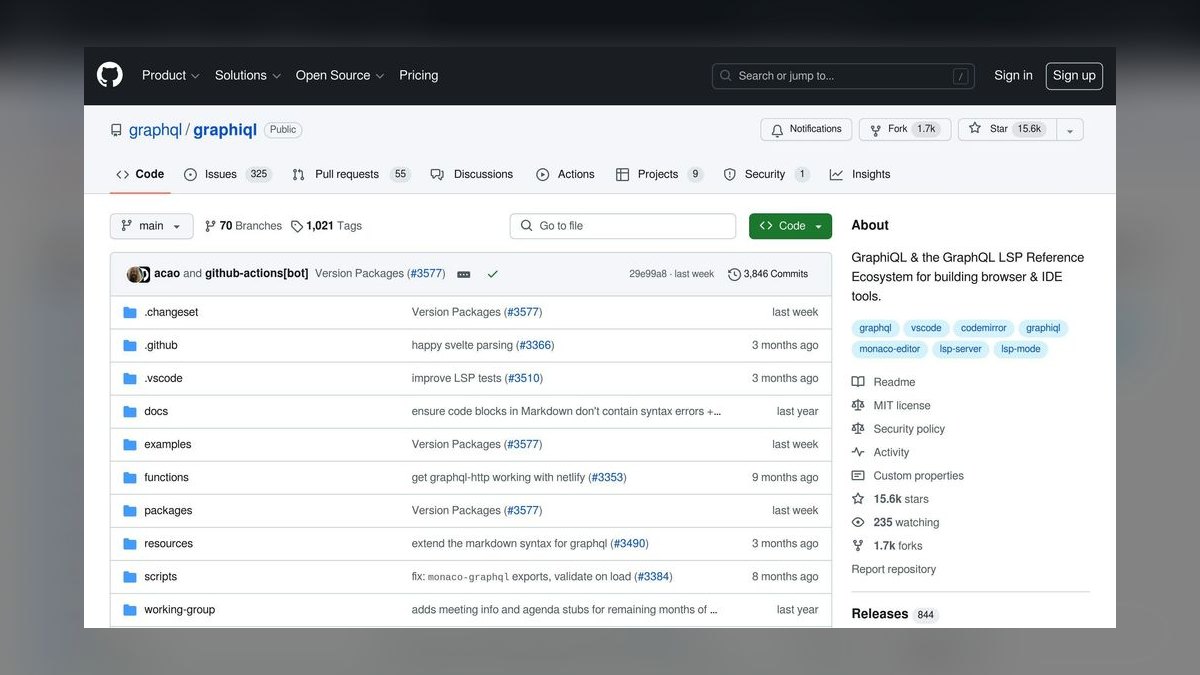The image size is (1200, 675).
Task: Focus the Go to file field
Action: 622,226
